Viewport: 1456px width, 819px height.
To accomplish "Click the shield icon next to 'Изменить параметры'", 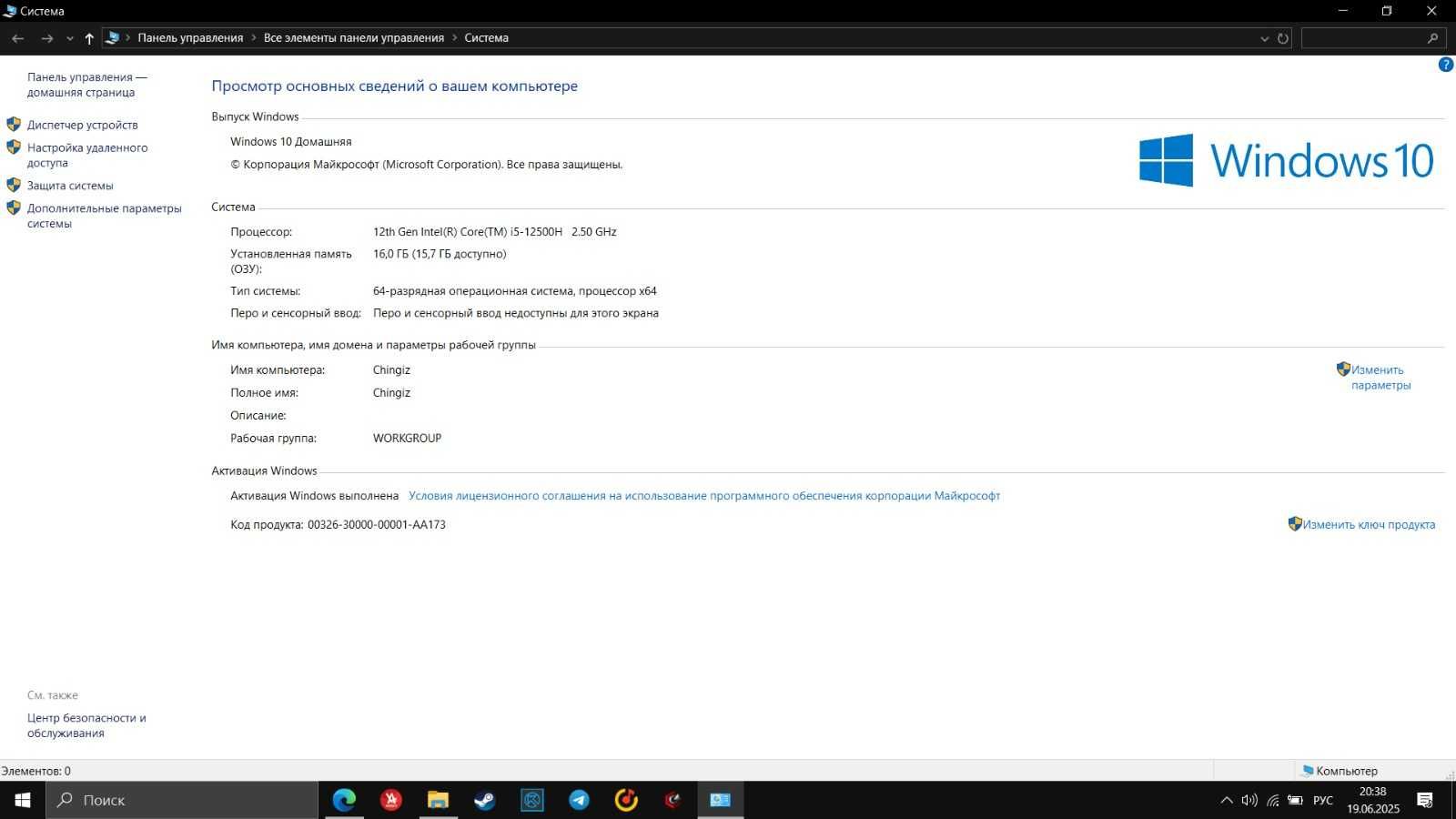I will click(1343, 369).
